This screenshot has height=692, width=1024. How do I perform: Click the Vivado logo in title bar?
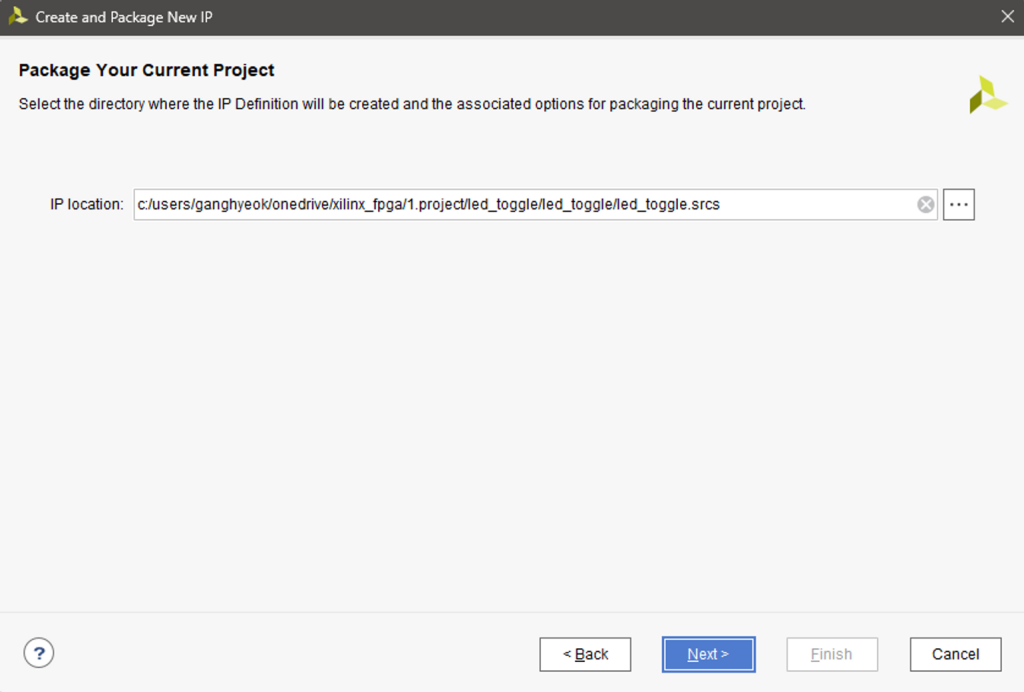coord(17,17)
